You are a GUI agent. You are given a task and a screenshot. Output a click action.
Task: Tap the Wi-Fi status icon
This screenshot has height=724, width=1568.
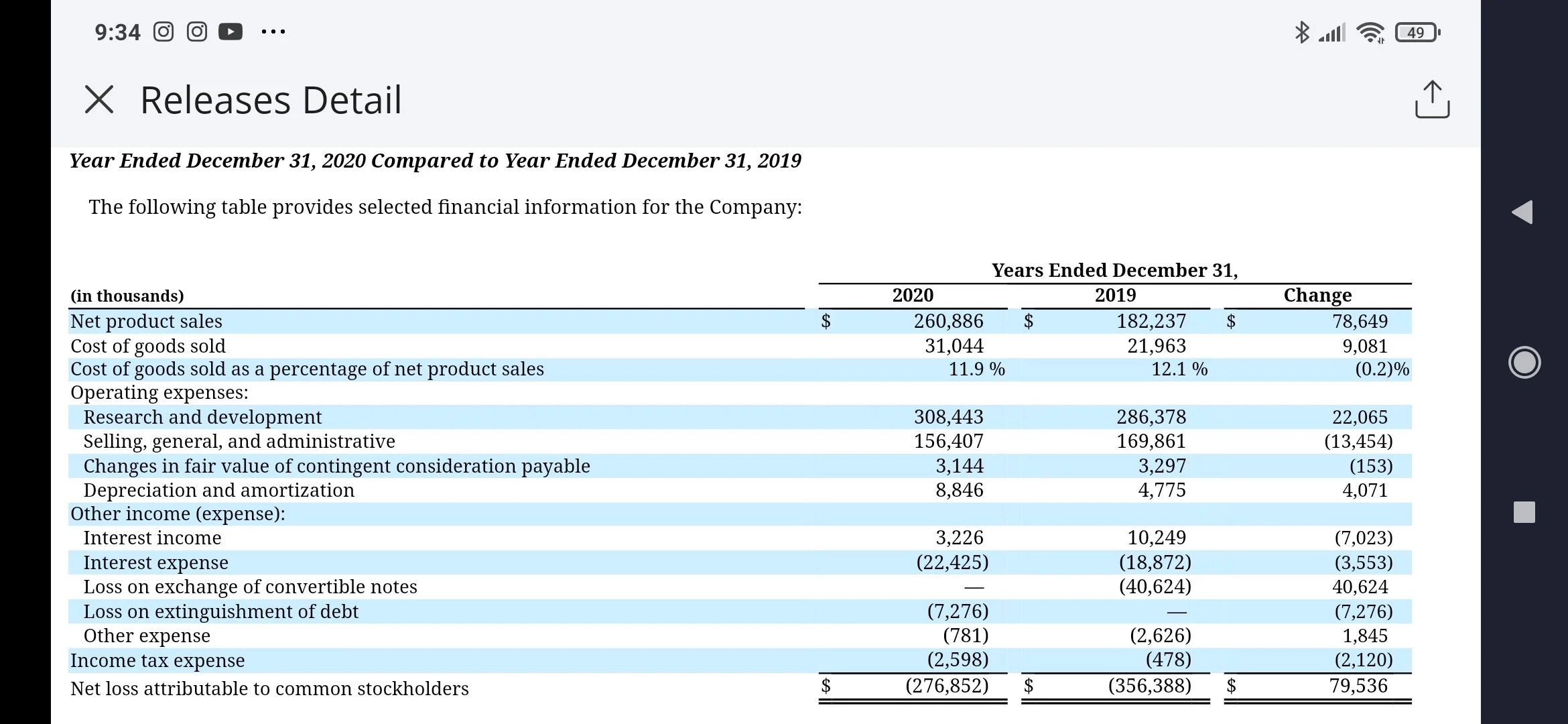[1370, 32]
